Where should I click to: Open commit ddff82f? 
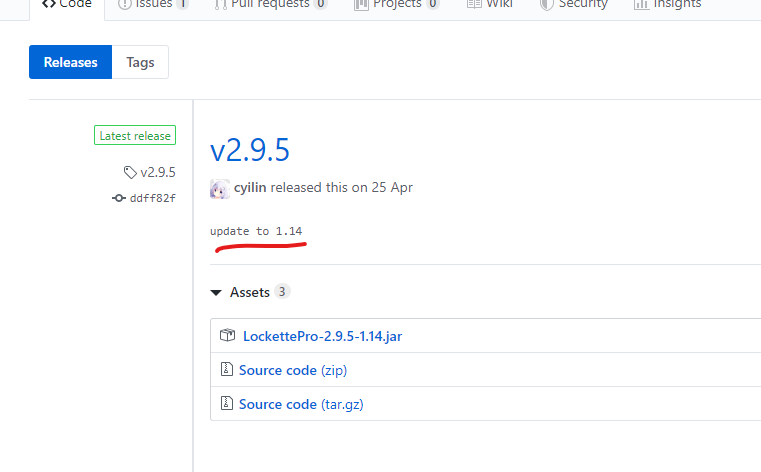tap(152, 198)
